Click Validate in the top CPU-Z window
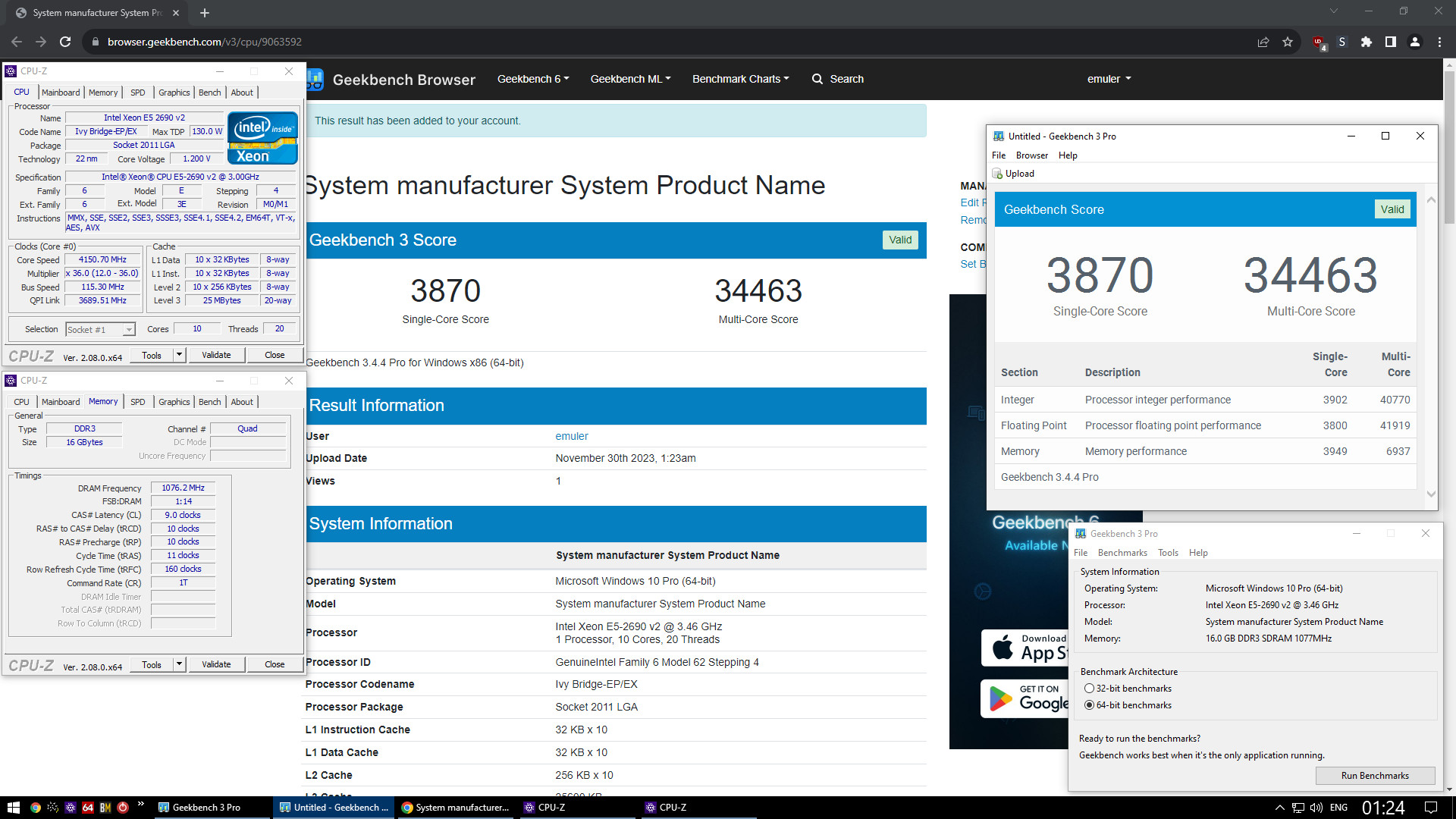This screenshot has height=819, width=1456. pyautogui.click(x=216, y=355)
